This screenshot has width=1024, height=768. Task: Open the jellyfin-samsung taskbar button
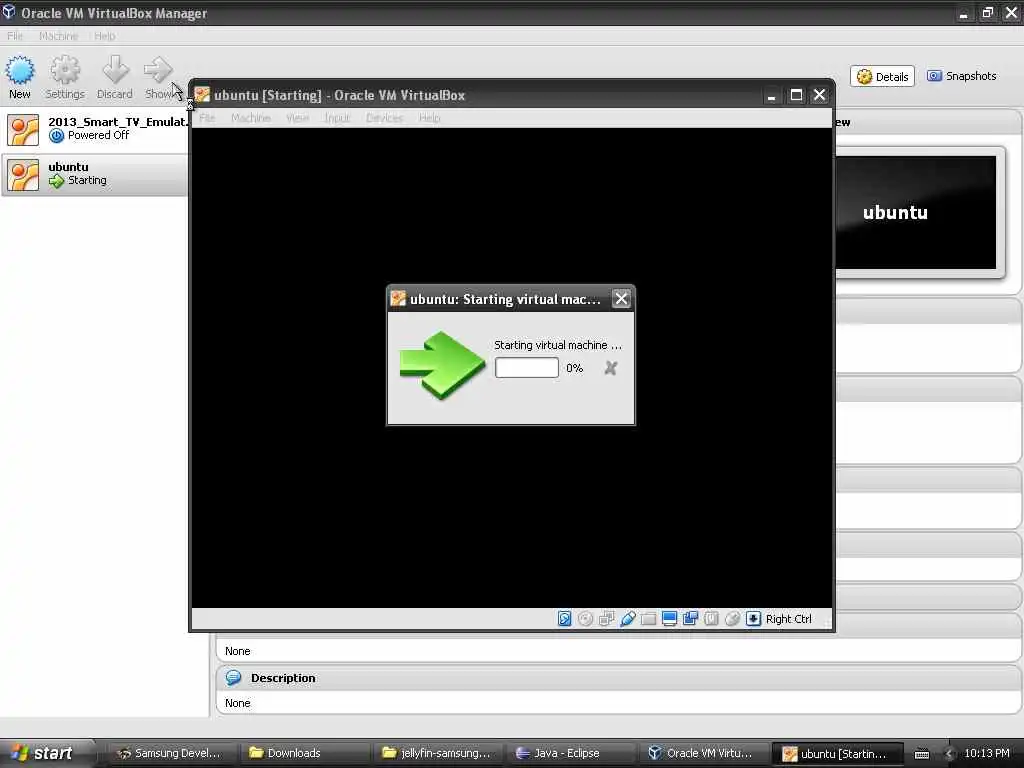[436, 753]
